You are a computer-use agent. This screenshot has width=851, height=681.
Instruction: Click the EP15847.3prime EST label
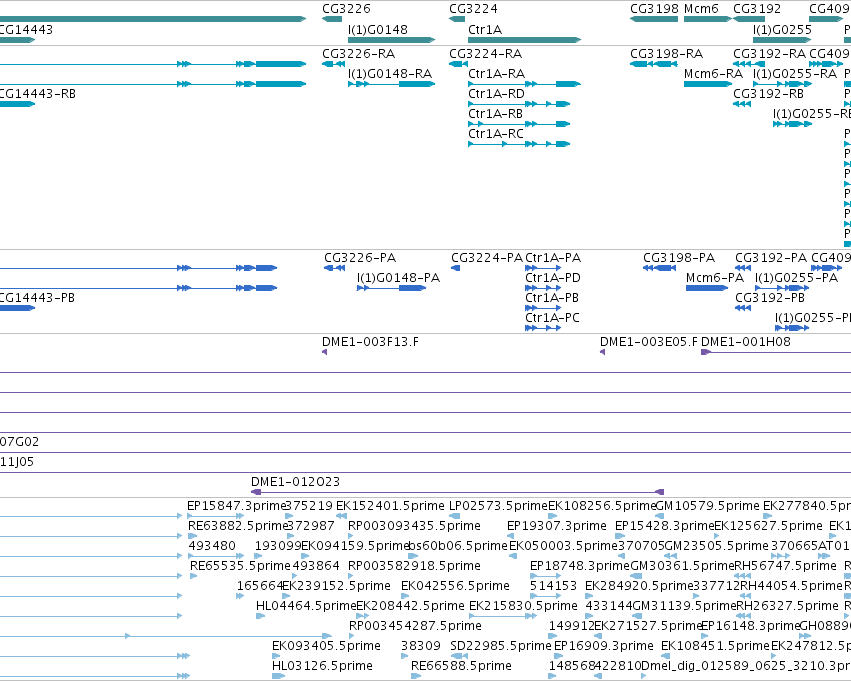point(236,506)
